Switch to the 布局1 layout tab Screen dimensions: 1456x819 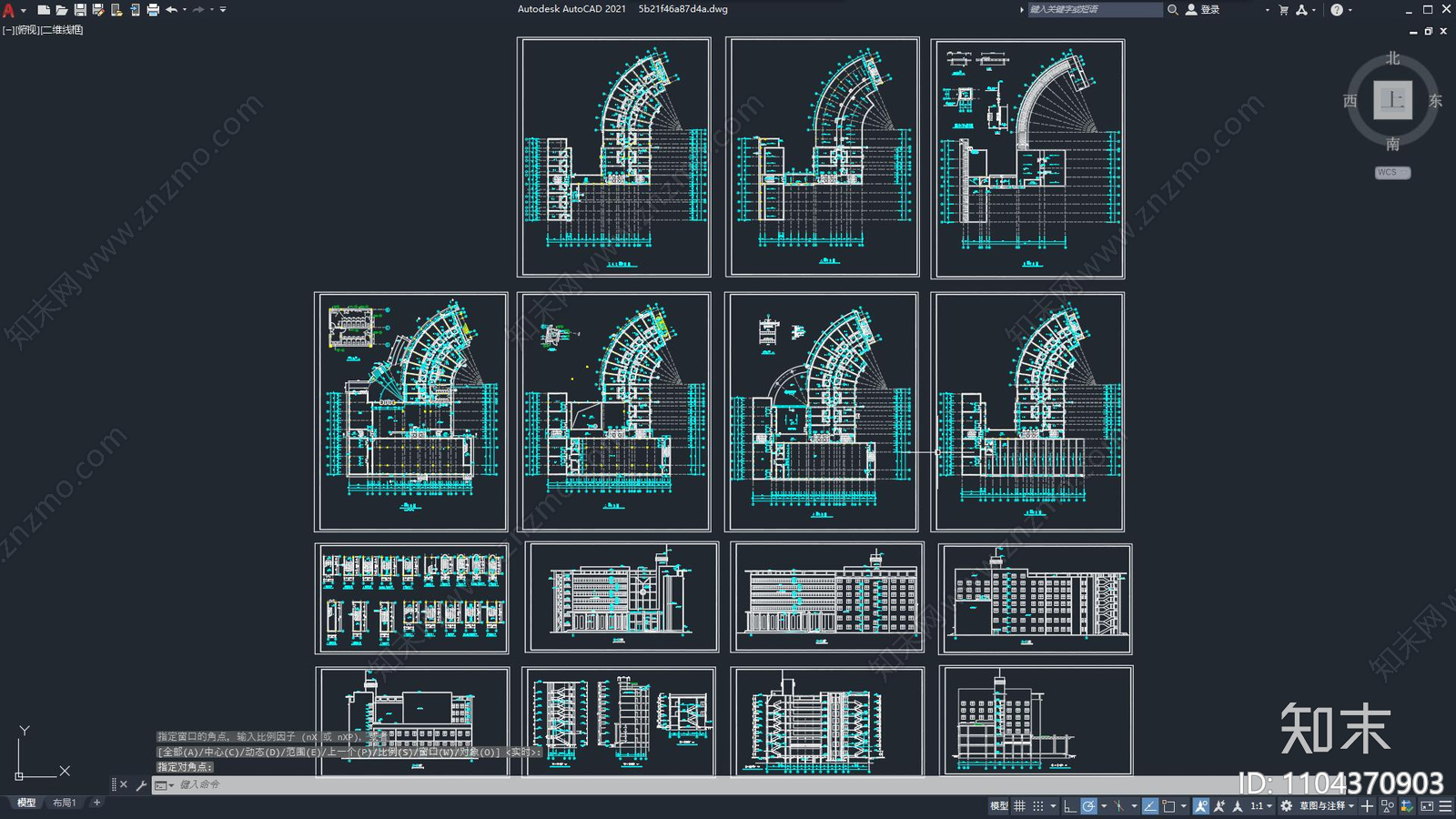click(x=64, y=803)
